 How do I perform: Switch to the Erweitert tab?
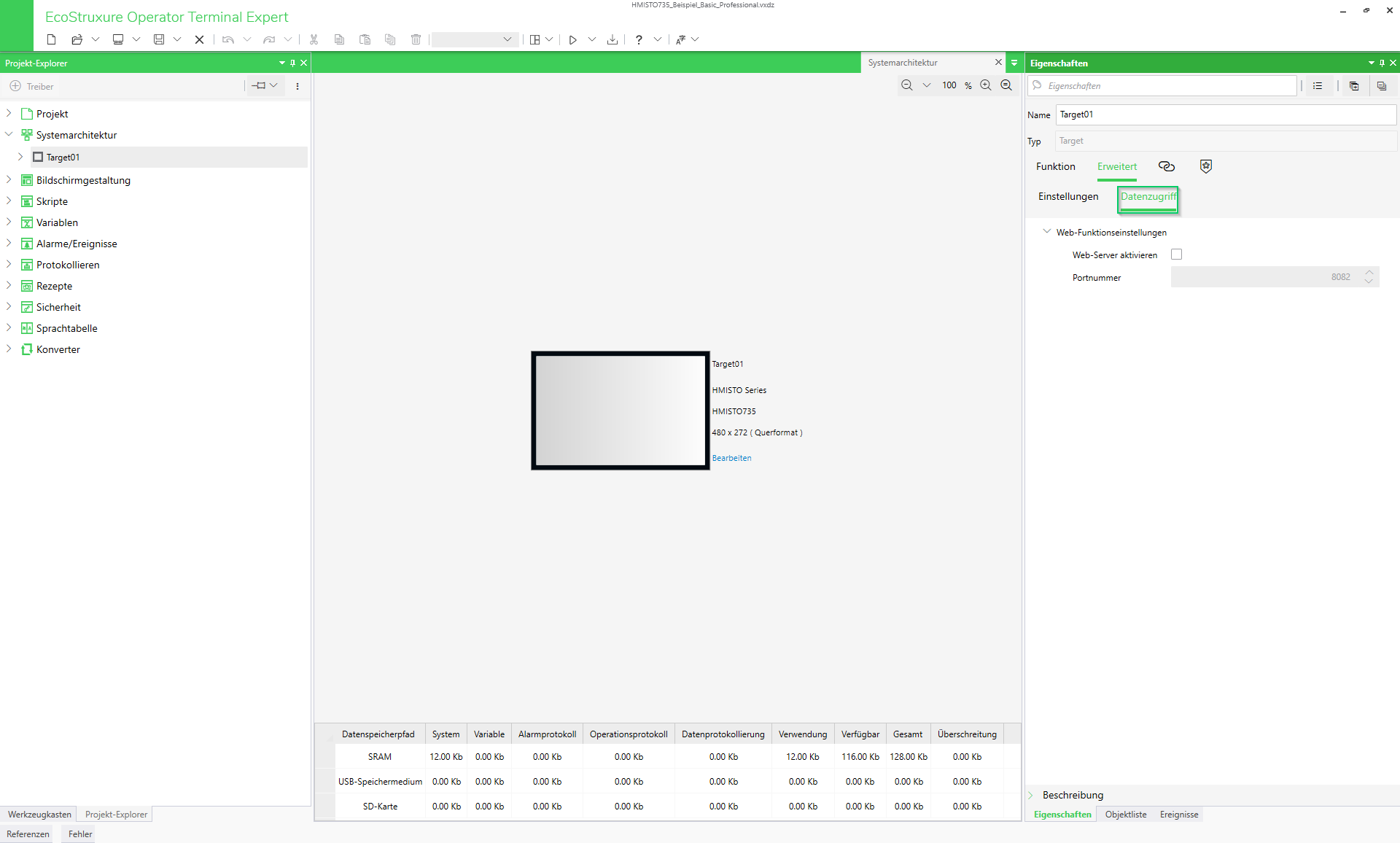(1117, 166)
